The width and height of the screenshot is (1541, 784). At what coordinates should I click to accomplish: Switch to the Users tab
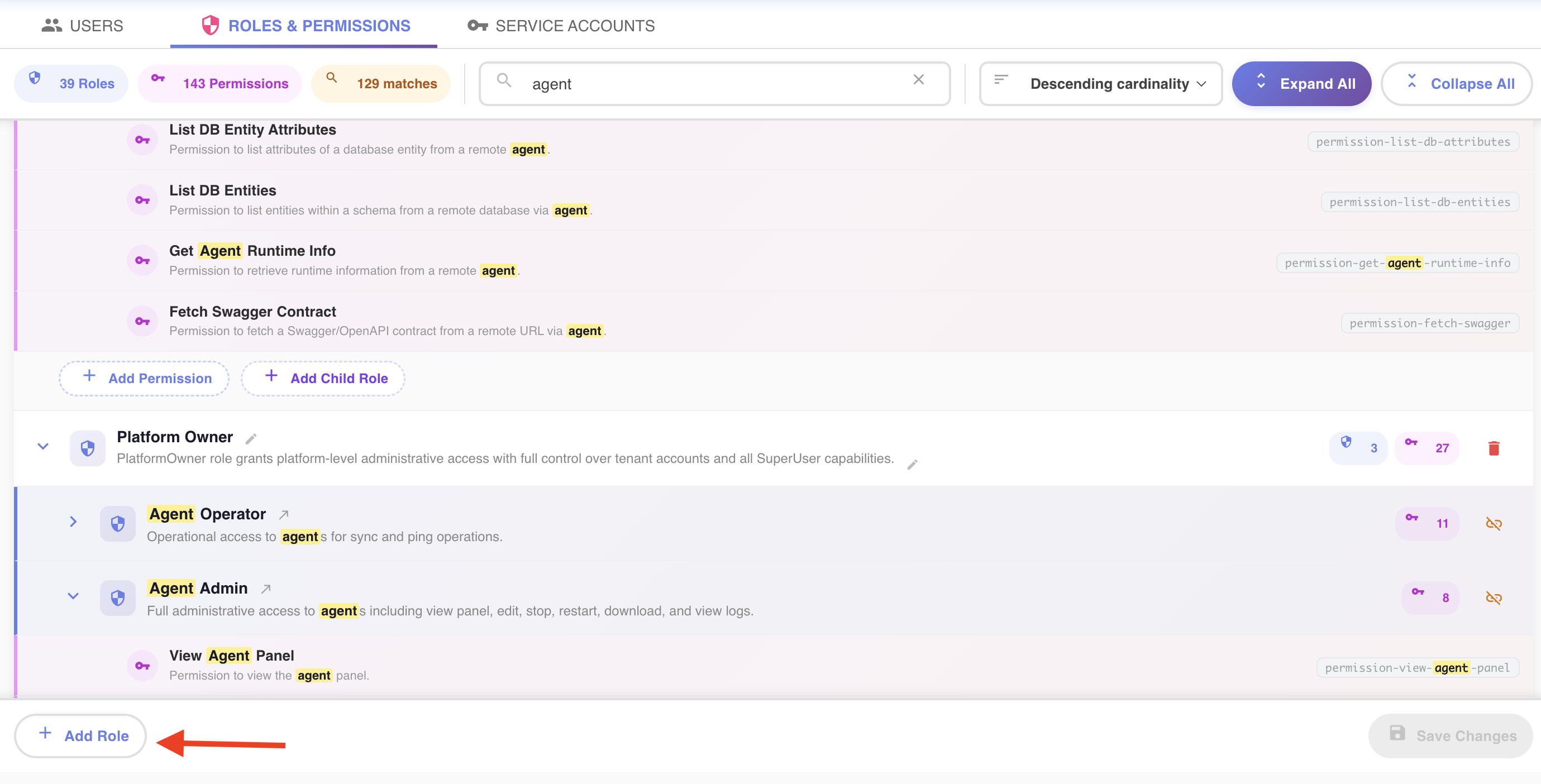point(82,25)
